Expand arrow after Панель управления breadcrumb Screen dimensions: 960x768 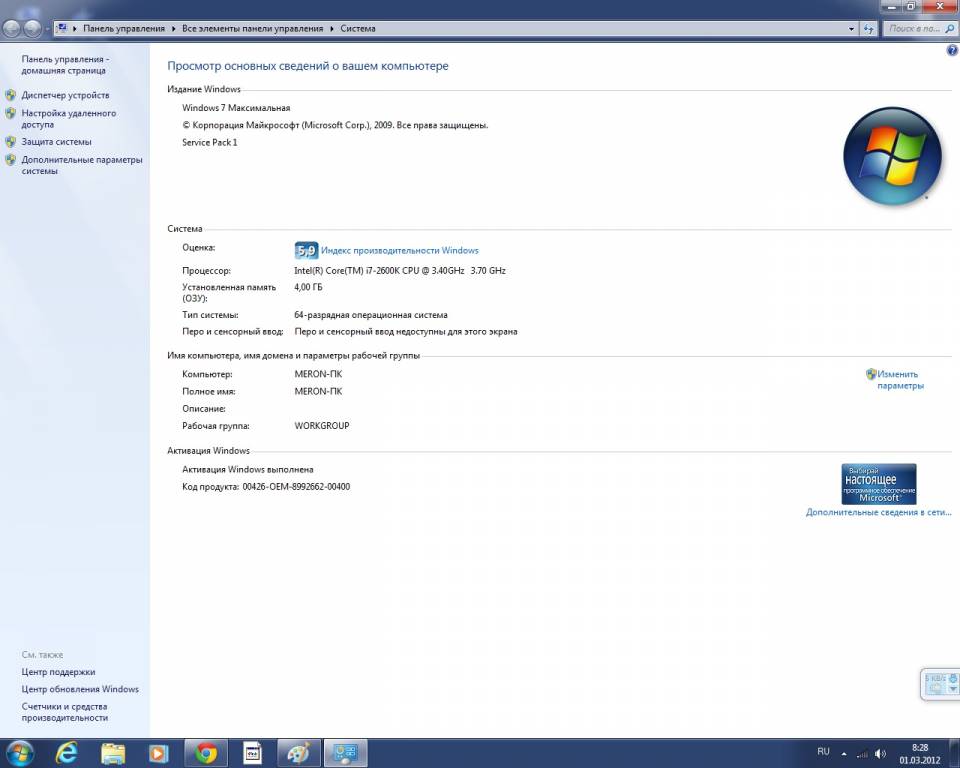173,28
